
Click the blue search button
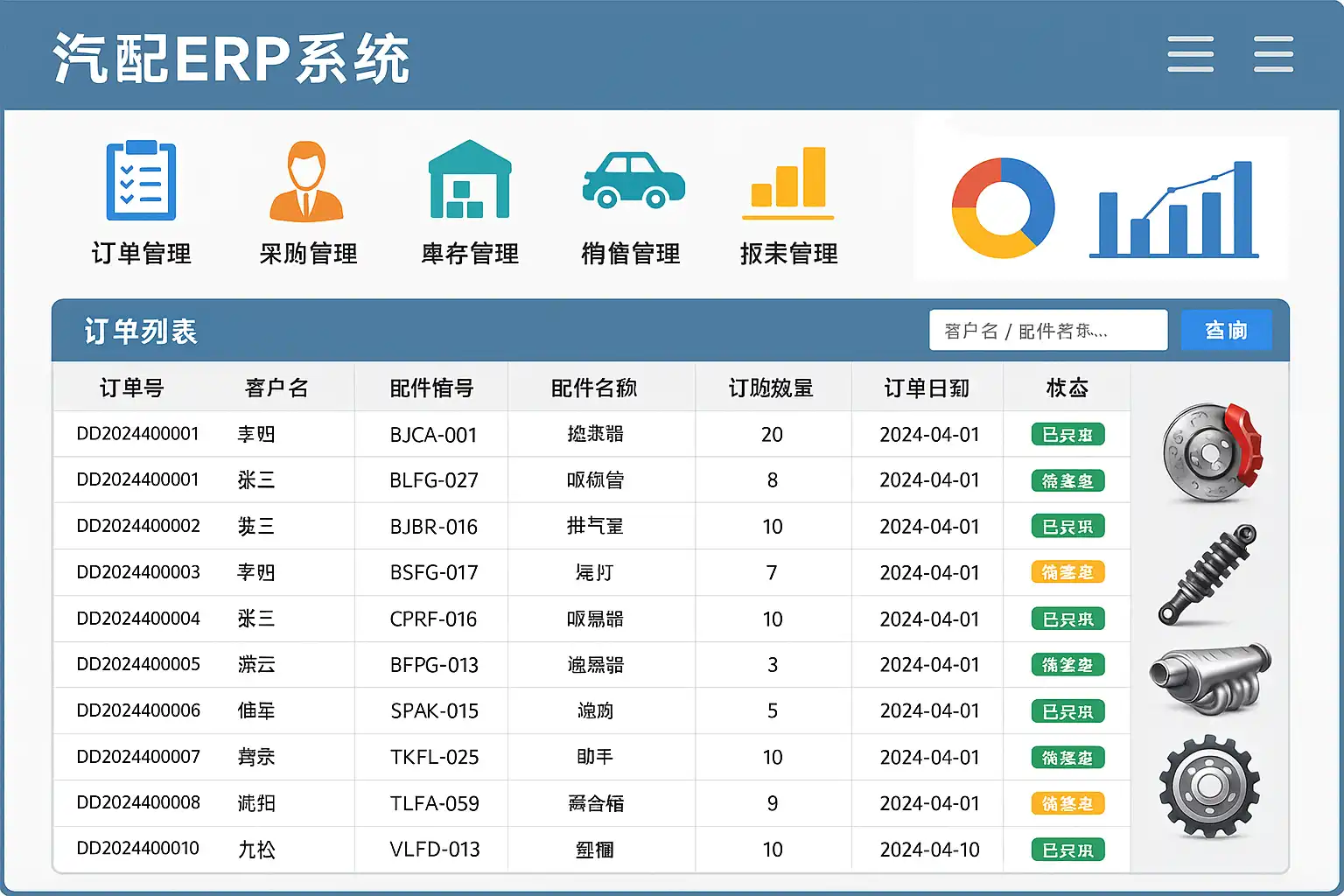click(x=1226, y=331)
